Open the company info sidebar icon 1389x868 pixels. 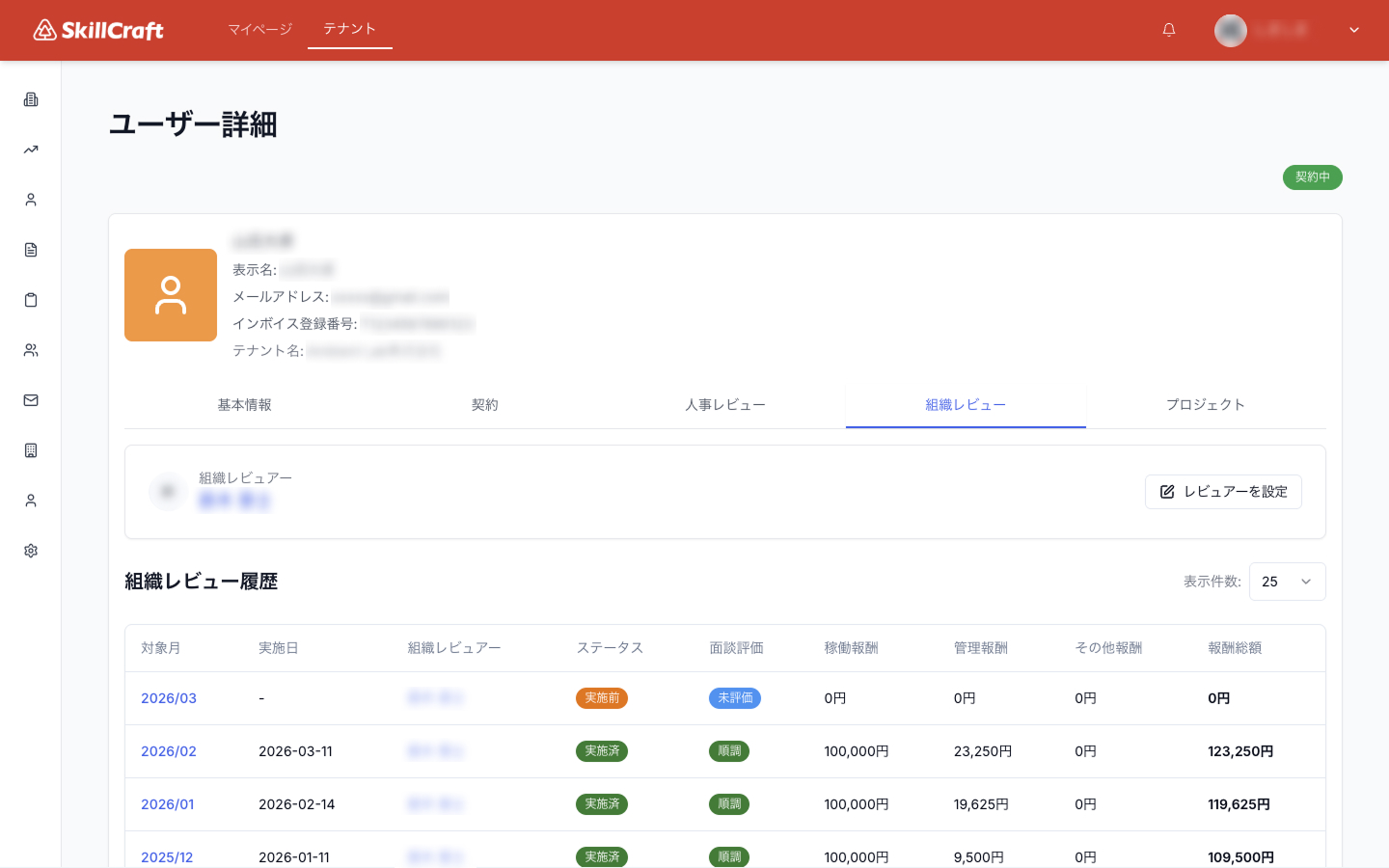tap(30, 98)
